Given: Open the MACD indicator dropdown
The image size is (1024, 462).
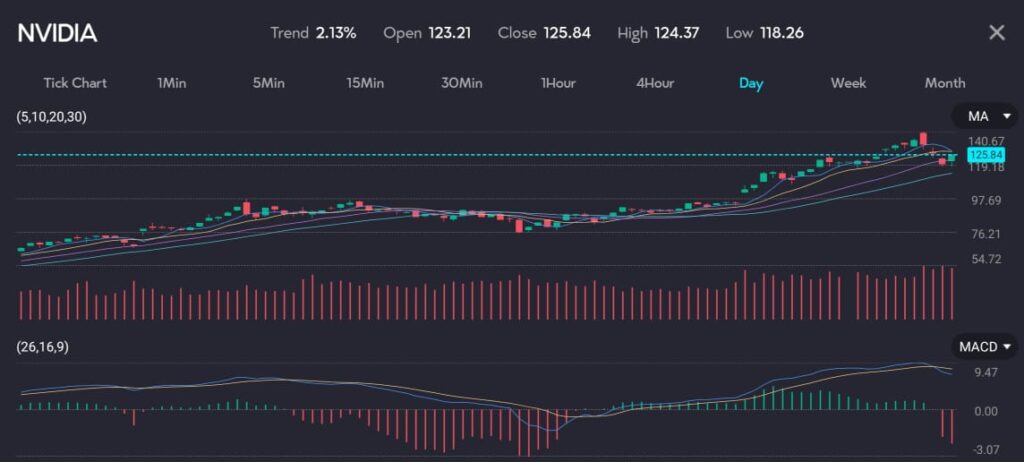Looking at the screenshot, I should click(x=984, y=347).
